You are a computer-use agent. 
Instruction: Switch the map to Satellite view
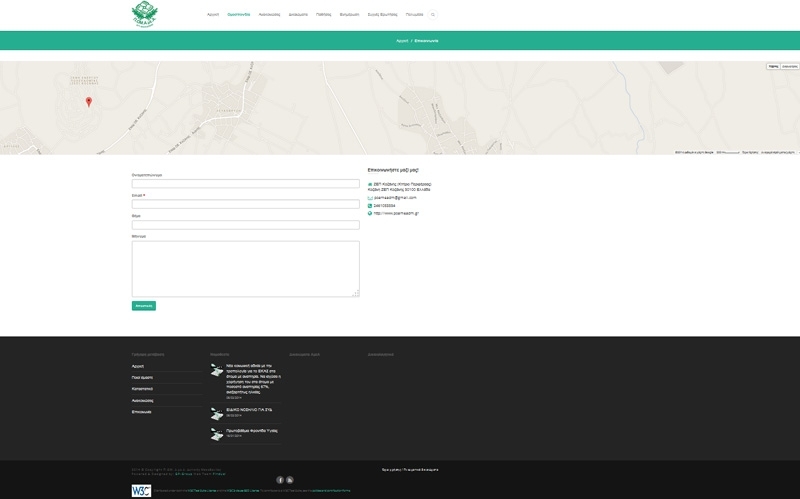point(789,66)
